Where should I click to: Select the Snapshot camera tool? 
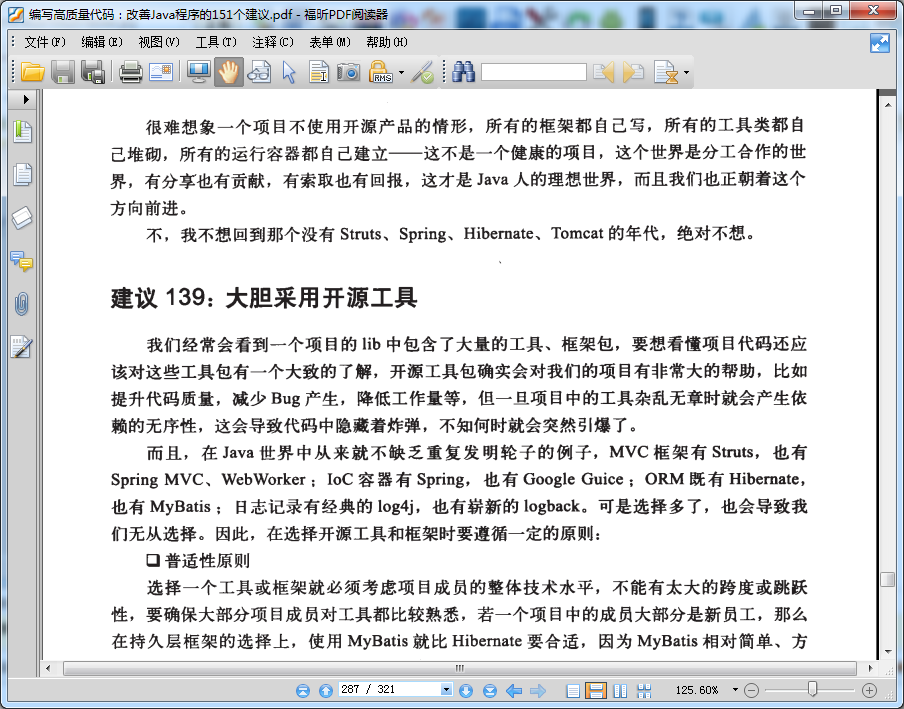point(348,72)
